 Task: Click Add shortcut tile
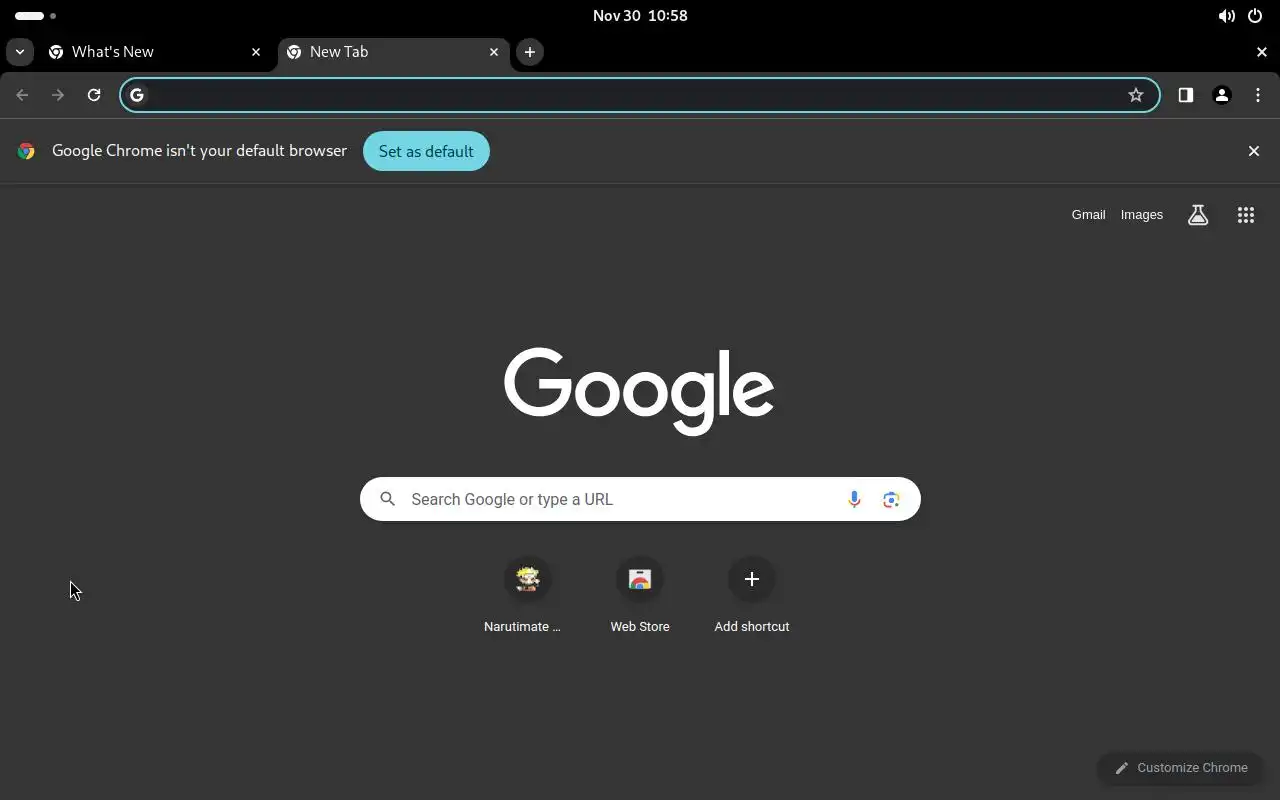[x=752, y=596]
